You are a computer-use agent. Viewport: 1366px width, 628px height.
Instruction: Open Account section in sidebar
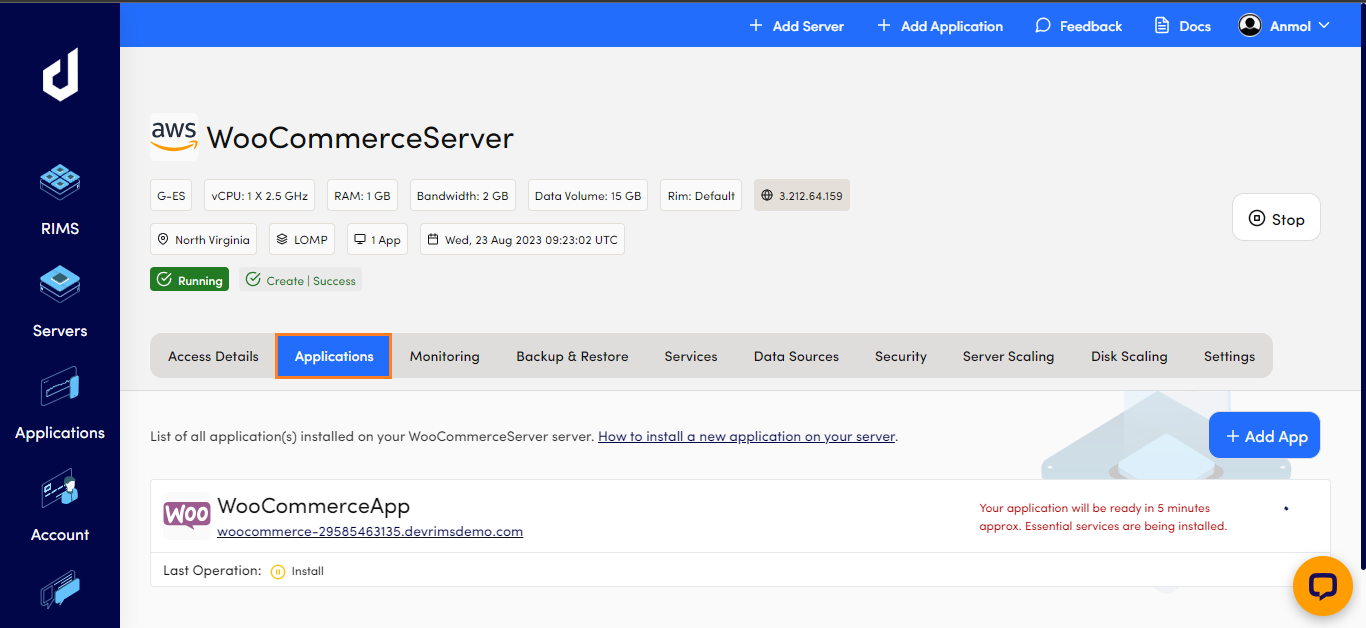60,506
